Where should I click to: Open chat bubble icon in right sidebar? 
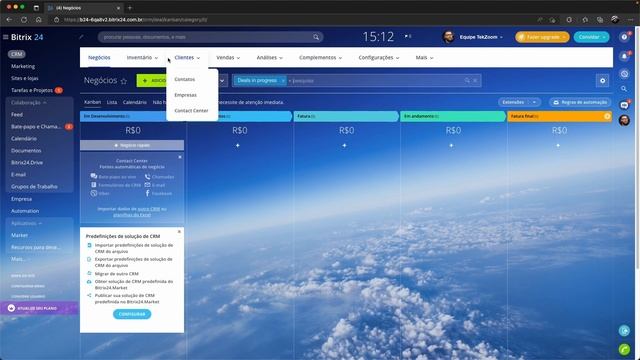624,105
